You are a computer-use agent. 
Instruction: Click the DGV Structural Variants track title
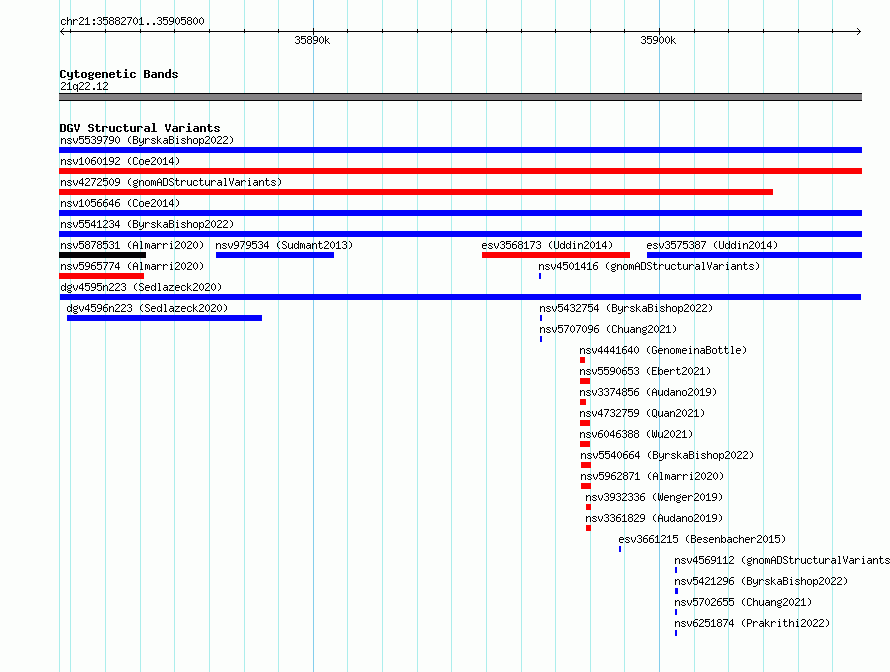140,128
